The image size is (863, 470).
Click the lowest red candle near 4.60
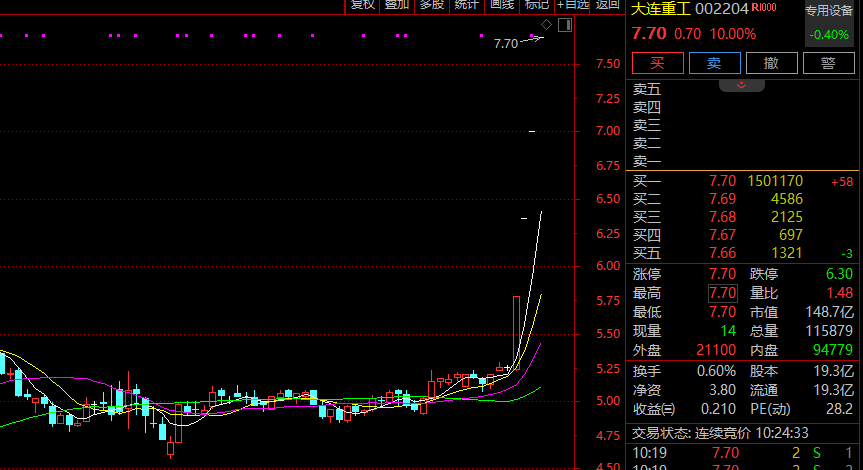[171, 448]
